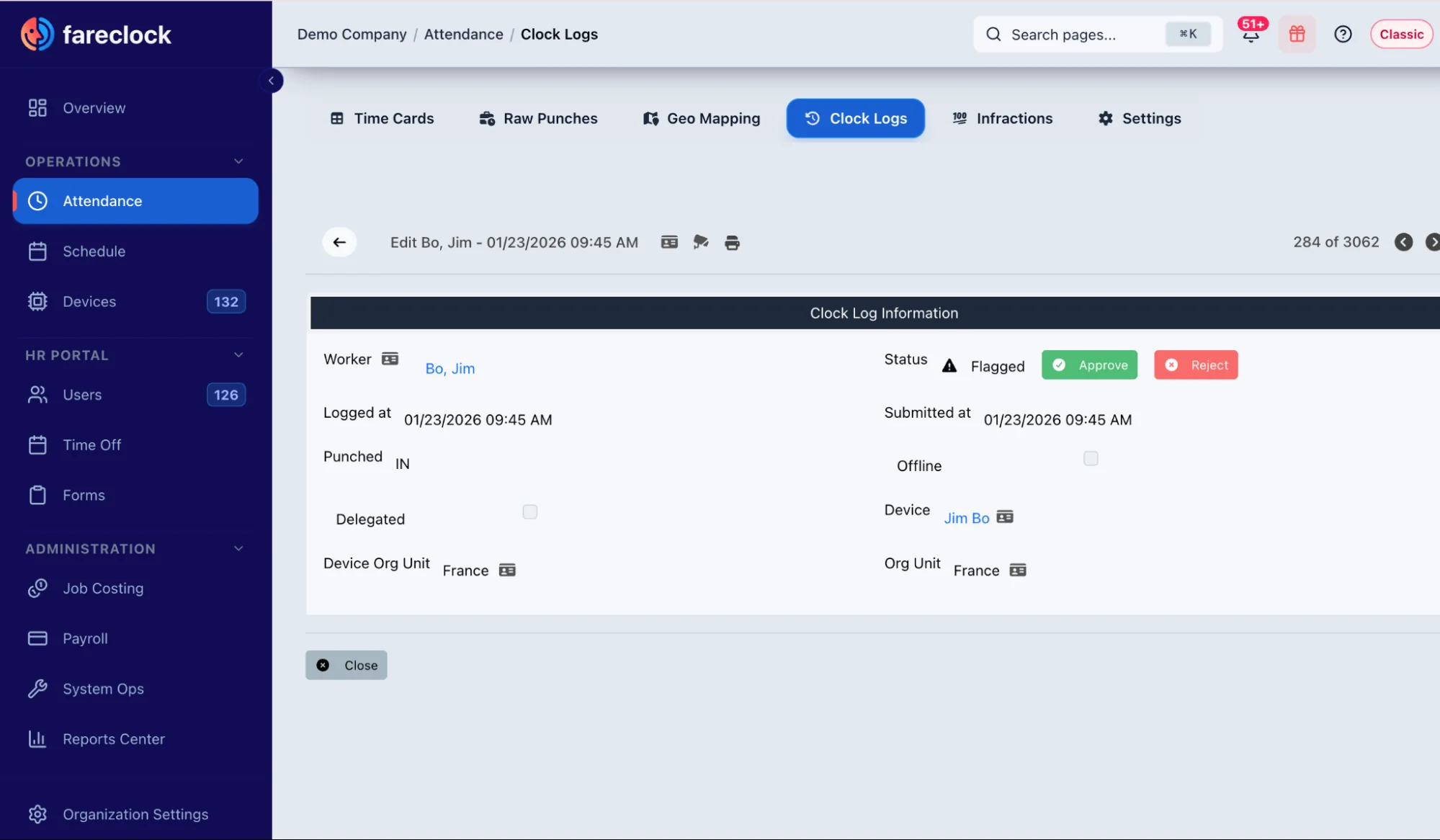Toggle the Offline checkbox
The width and height of the screenshot is (1440, 840).
(1091, 458)
